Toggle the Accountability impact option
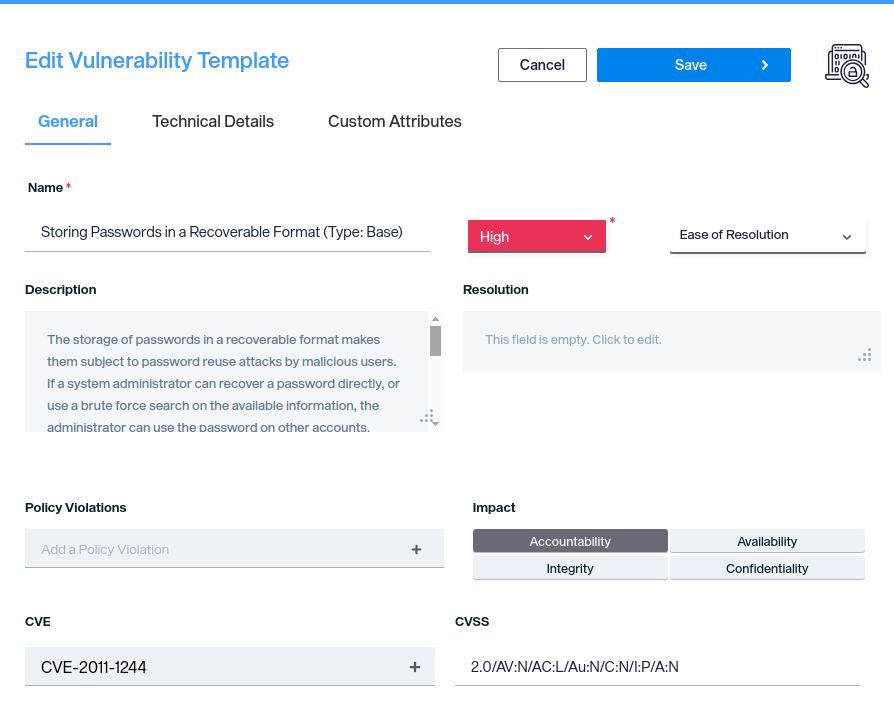894x717 pixels. tap(570, 541)
